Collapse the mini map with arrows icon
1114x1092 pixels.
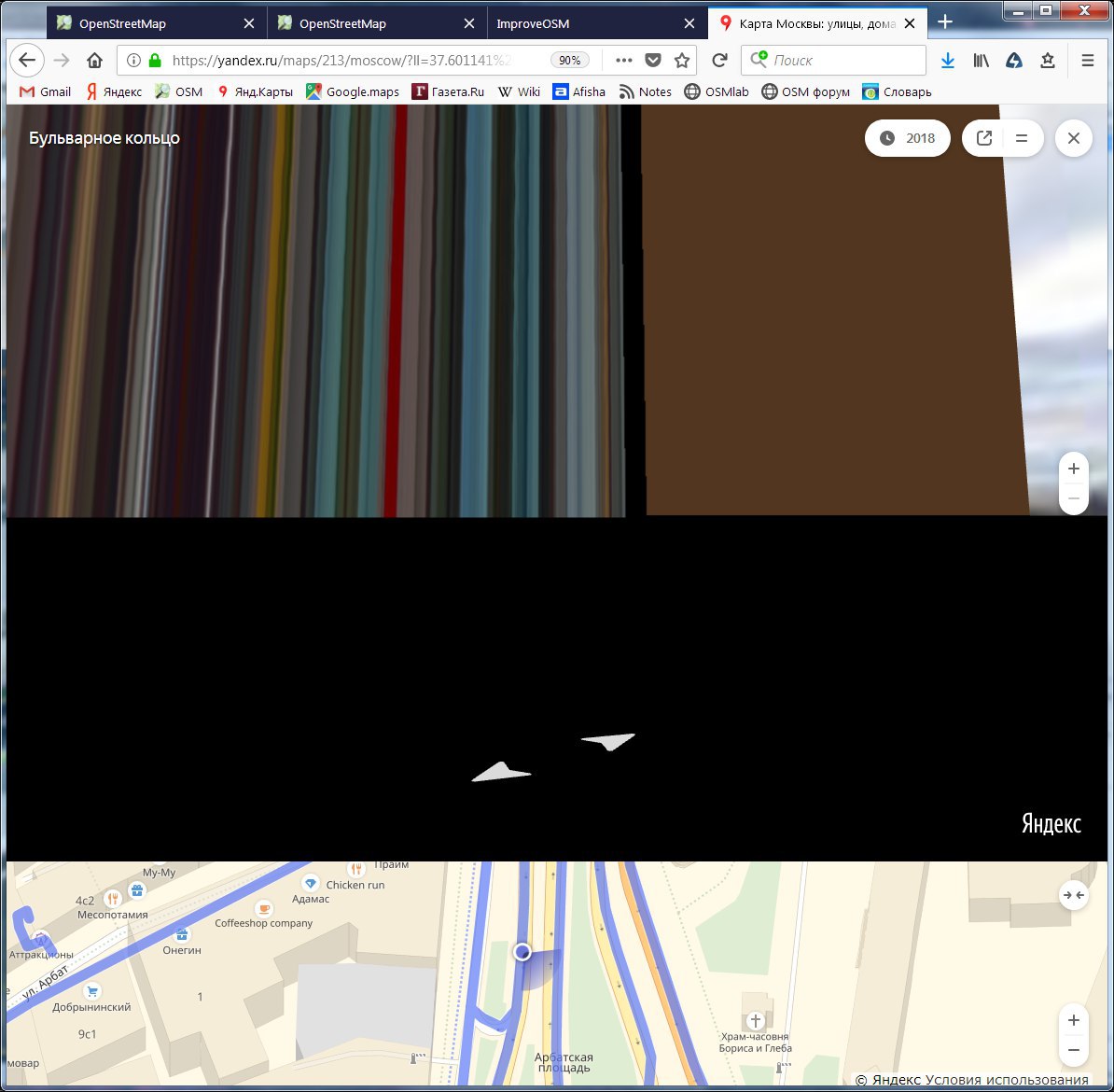1073,895
